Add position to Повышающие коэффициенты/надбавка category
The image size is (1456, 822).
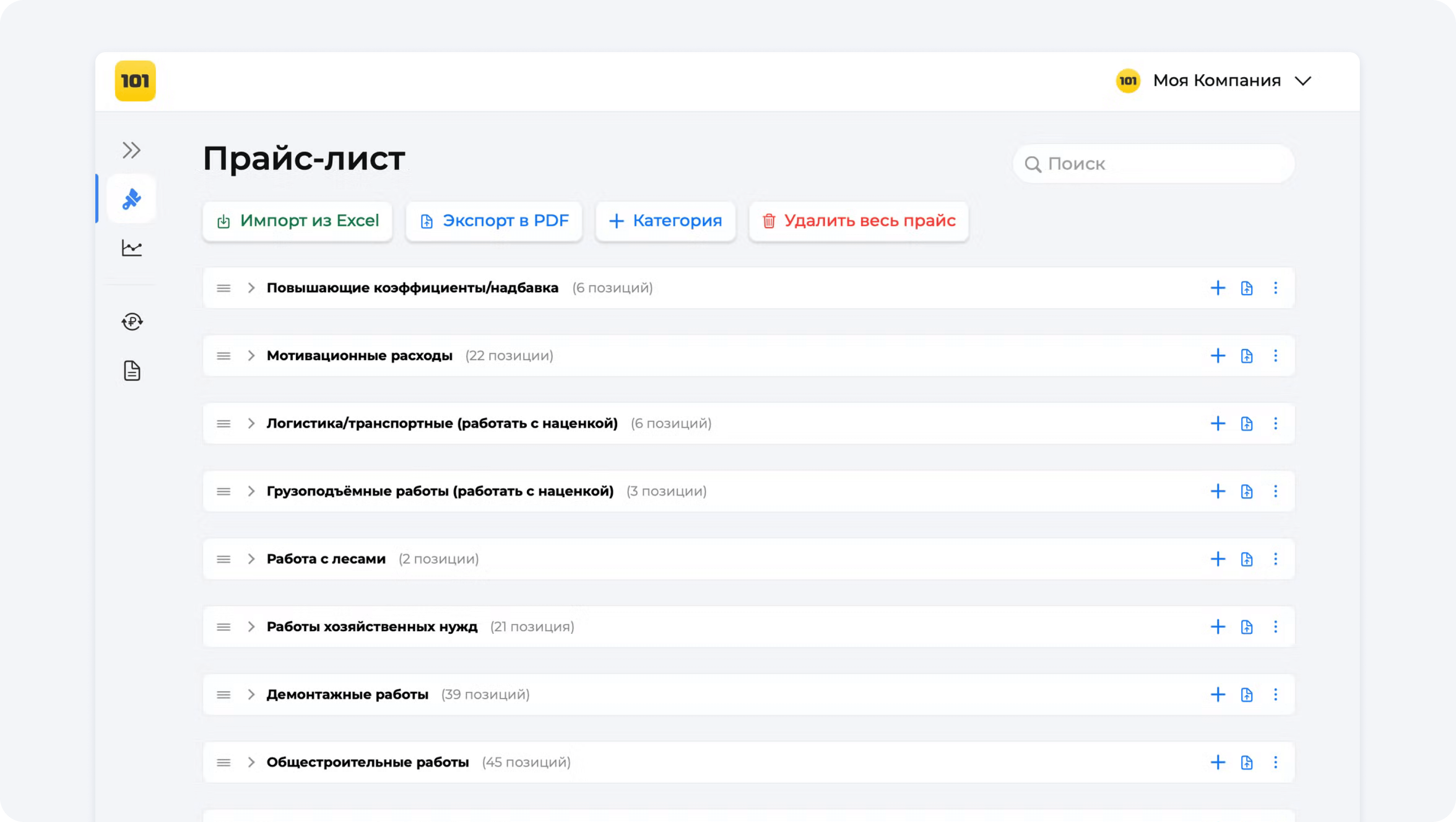[1218, 288]
